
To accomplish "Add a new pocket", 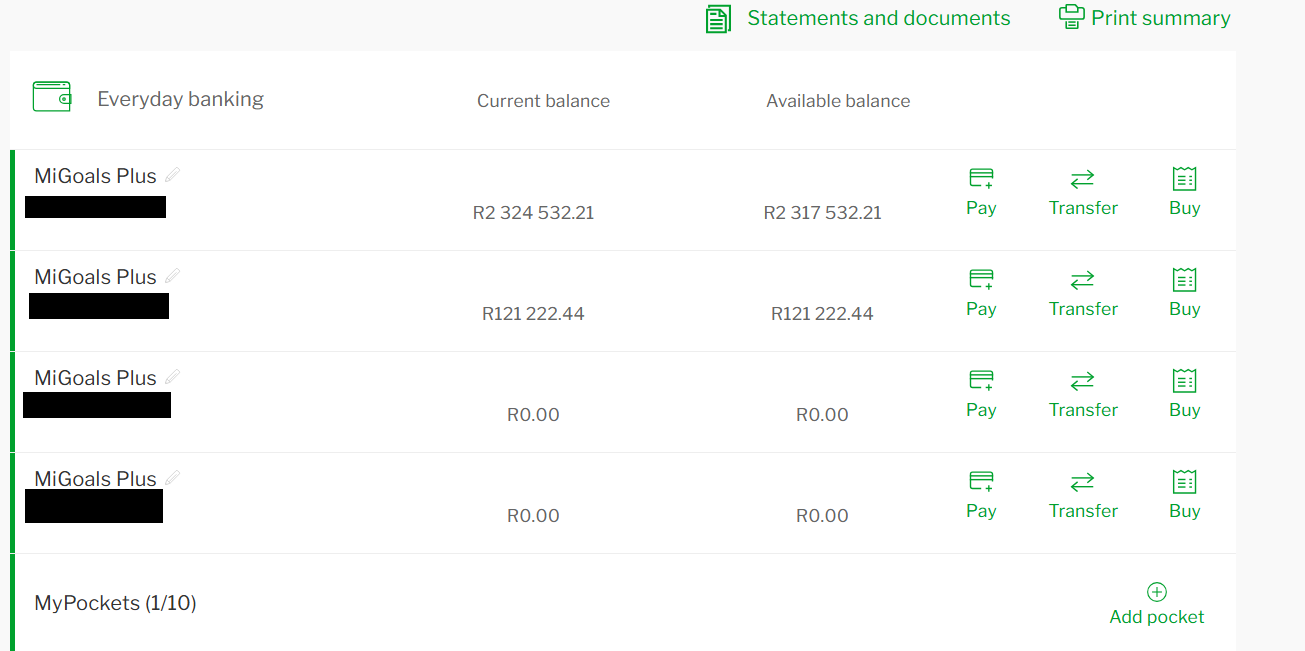I will point(1157,604).
